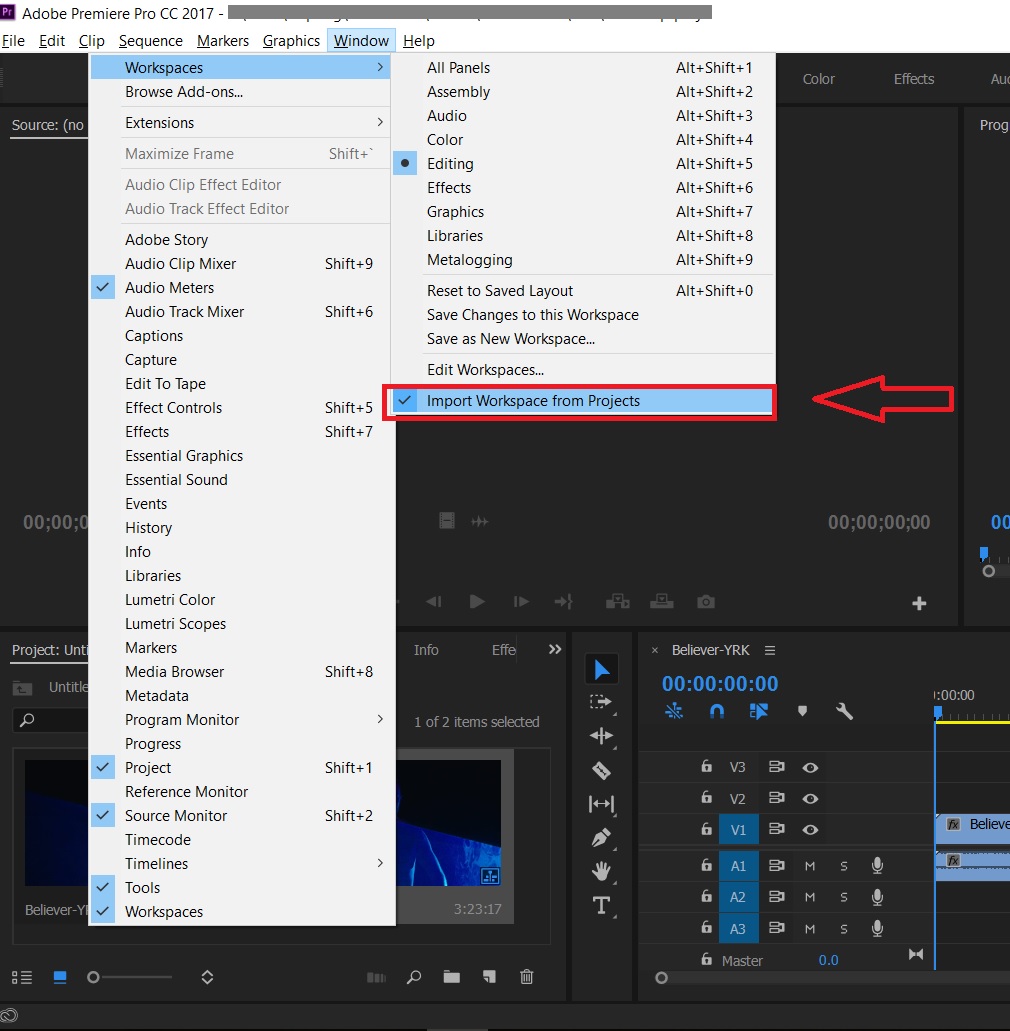Select the Color workspace tab
Screen dimensions: 1010x1031
(819, 79)
